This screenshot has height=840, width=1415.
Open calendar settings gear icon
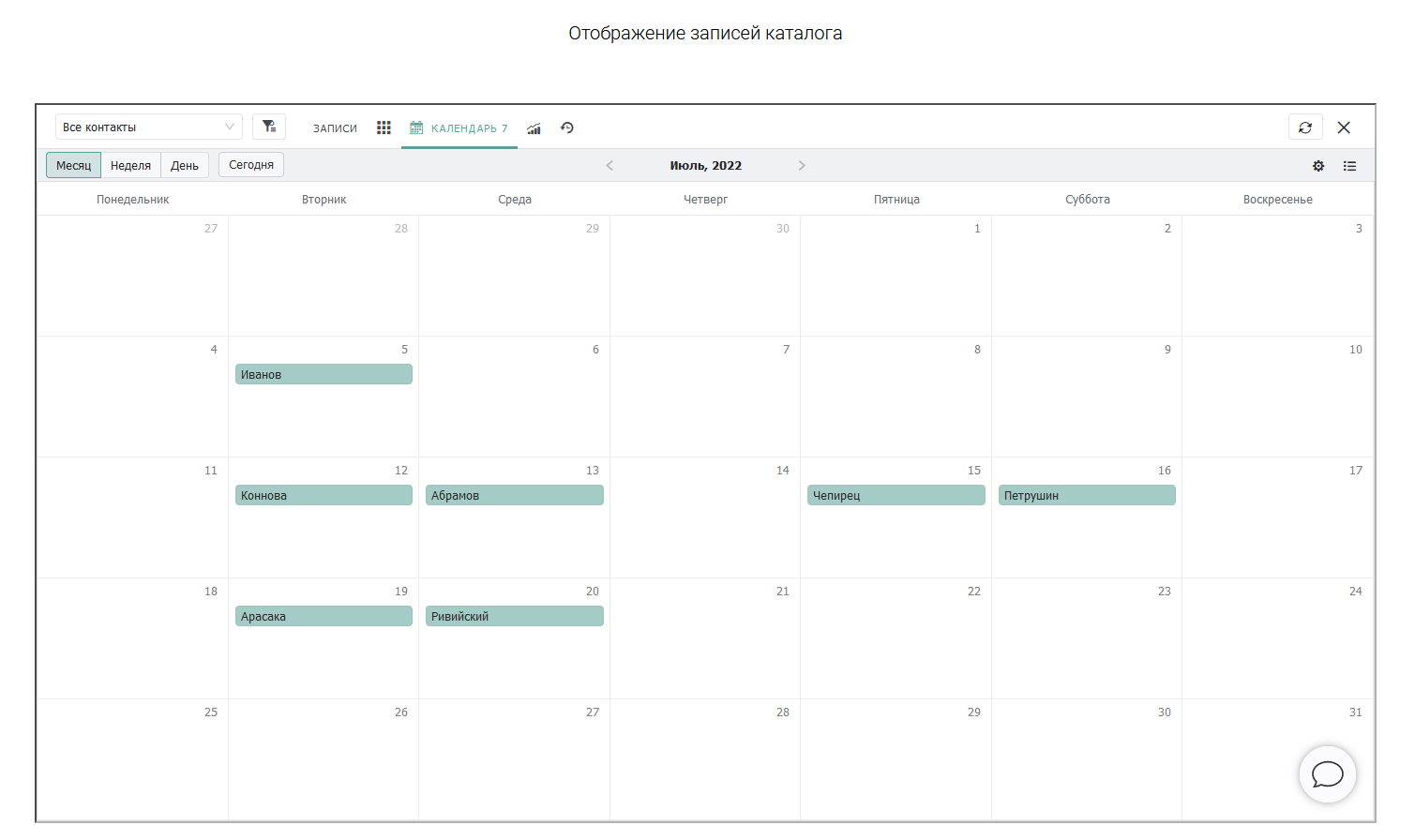[x=1318, y=166]
